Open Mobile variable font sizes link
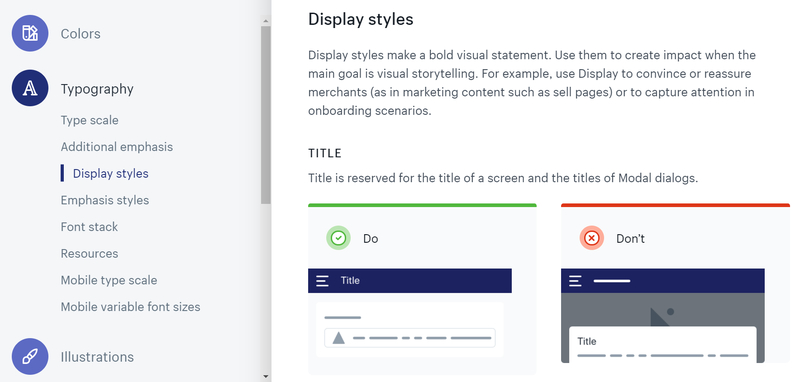Screen dimensions: 800x382 point(131,307)
